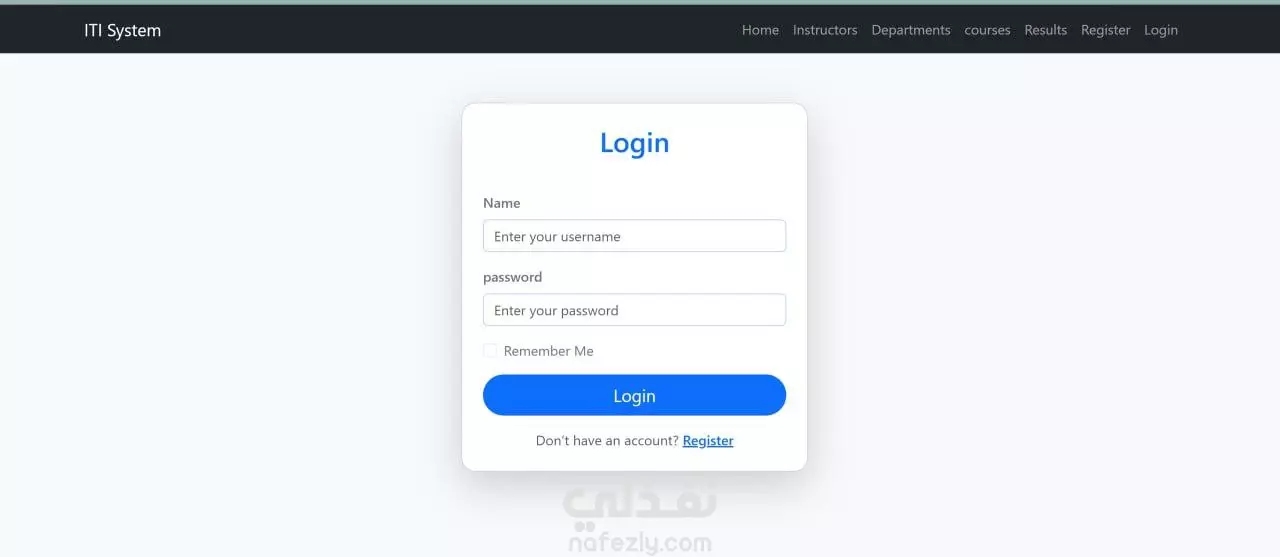Open the Home navigation link
This screenshot has height=557, width=1280.
760,30
